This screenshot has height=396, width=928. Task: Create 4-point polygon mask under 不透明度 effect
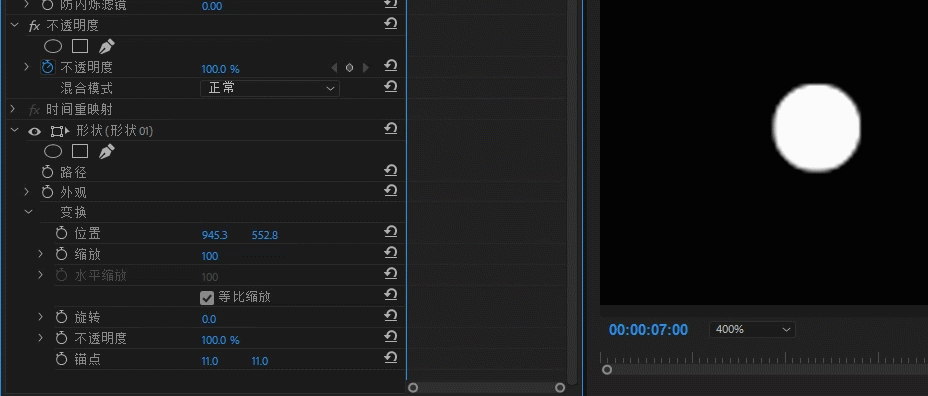click(x=80, y=47)
